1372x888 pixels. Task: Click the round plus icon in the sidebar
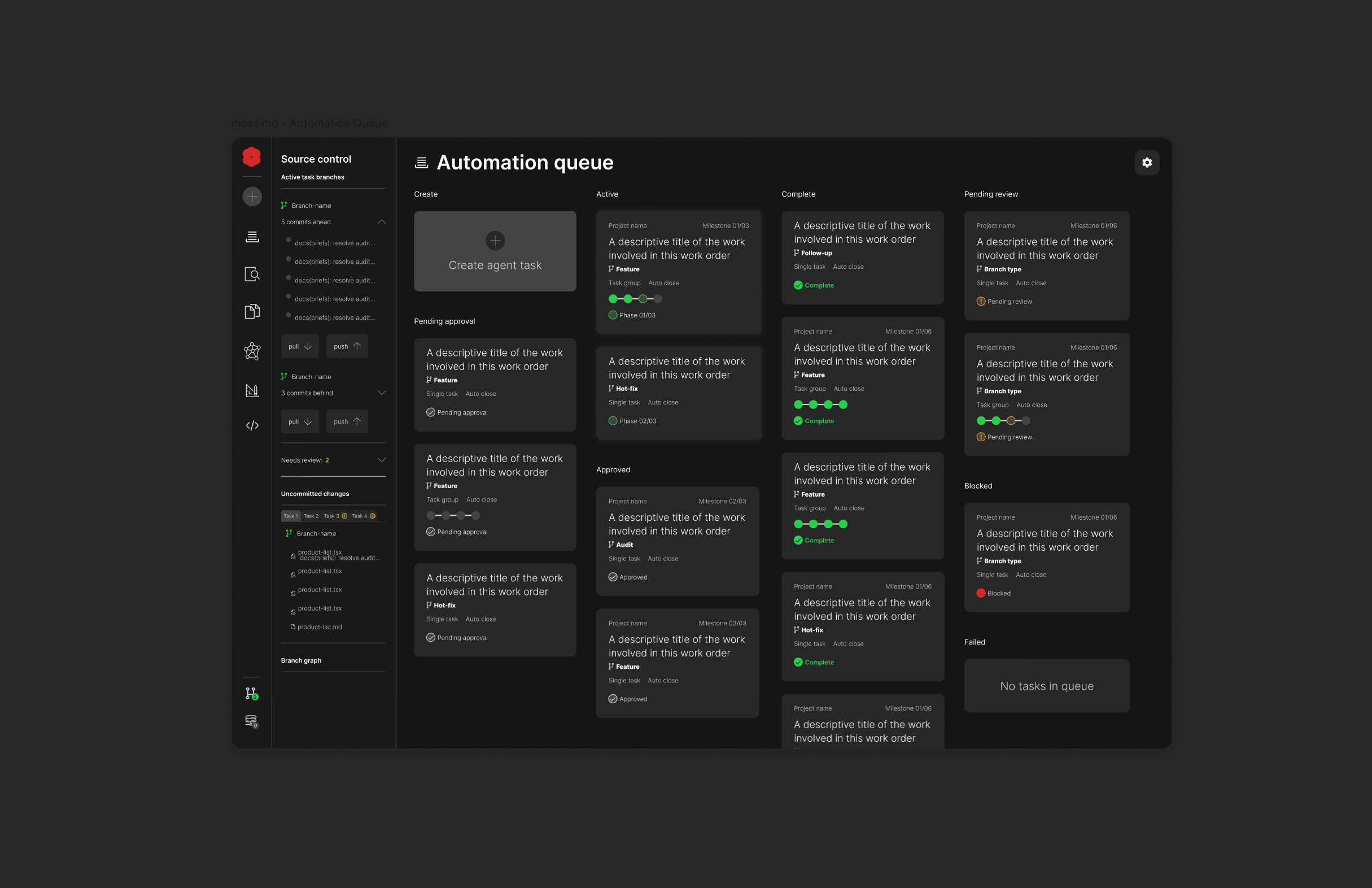pos(252,197)
